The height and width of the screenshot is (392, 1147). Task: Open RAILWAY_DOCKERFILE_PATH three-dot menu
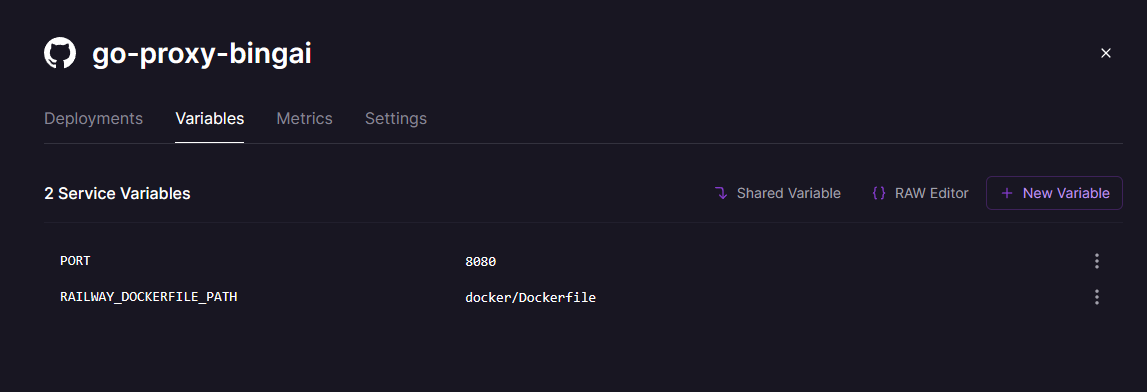click(1097, 297)
